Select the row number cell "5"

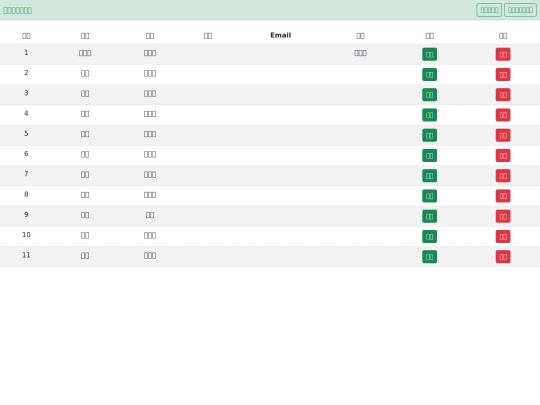pos(26,134)
